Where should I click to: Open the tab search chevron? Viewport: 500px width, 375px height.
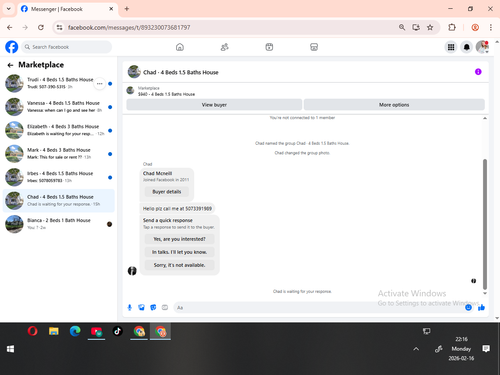point(9,9)
